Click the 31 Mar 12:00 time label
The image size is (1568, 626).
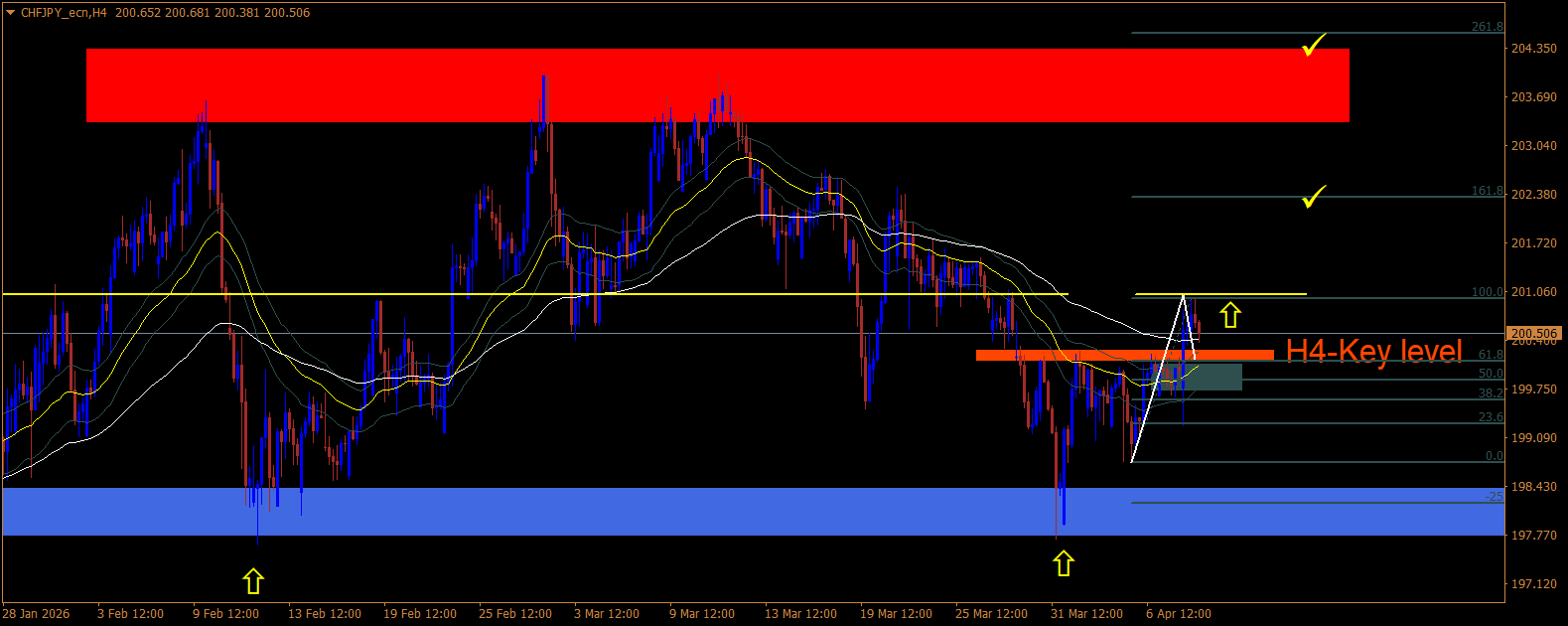(x=1086, y=613)
